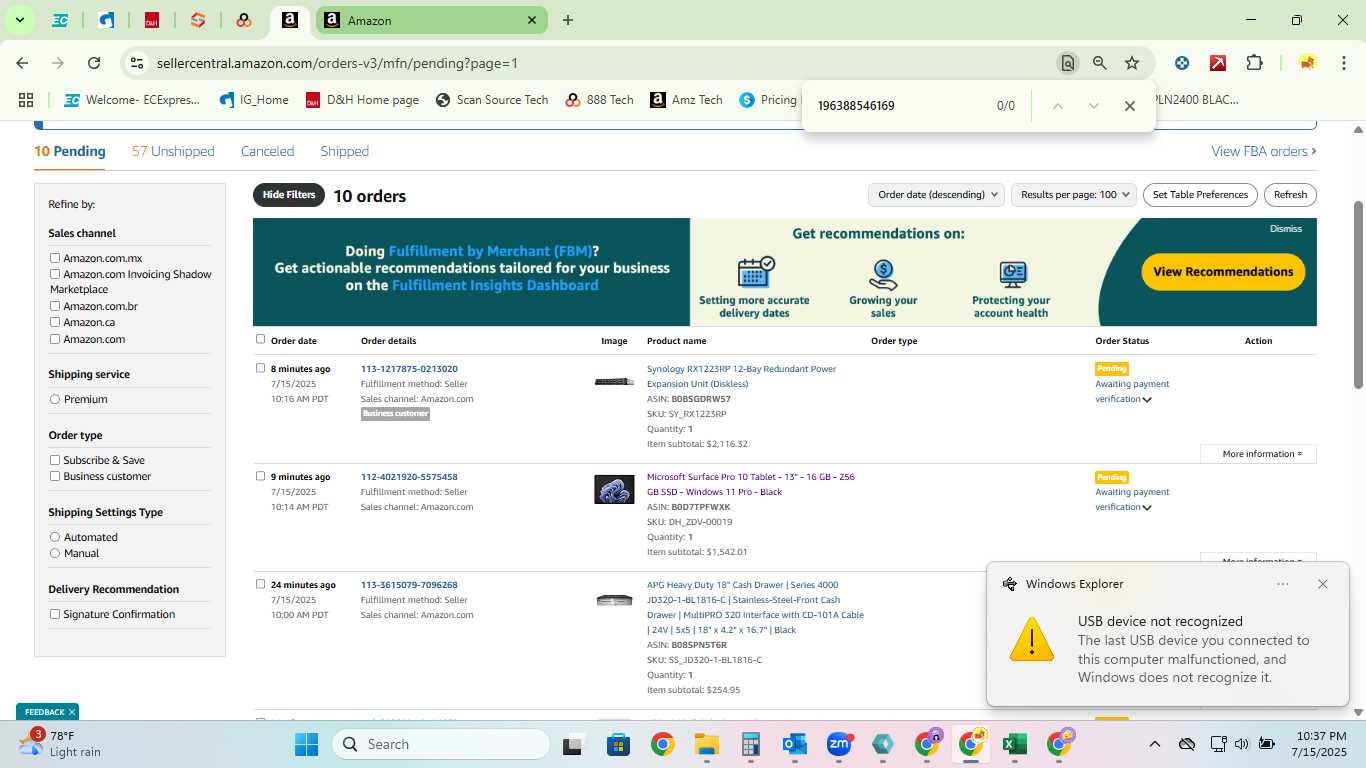Switch to the Canceled orders tab
This screenshot has width=1366, height=768.
click(x=267, y=151)
